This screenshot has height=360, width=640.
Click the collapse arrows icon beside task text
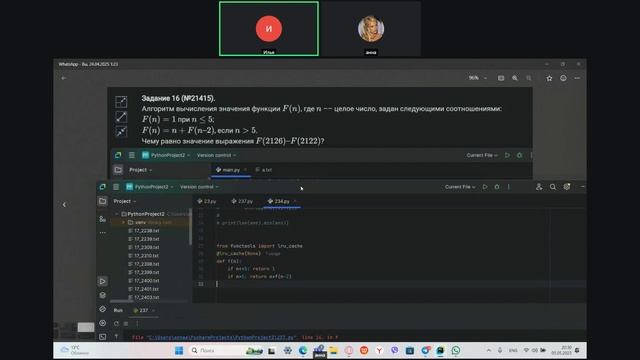(x=121, y=131)
